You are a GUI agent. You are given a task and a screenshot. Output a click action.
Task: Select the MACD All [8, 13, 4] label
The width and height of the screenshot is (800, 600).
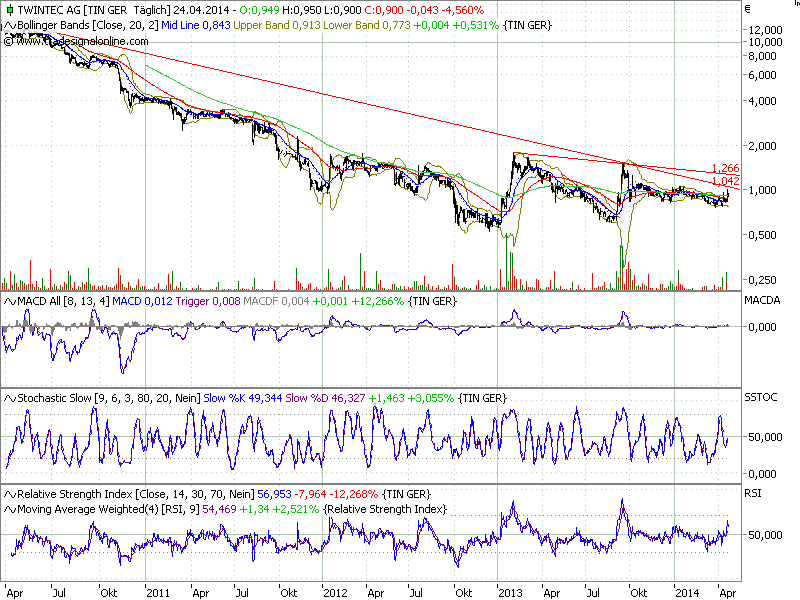pos(63,302)
